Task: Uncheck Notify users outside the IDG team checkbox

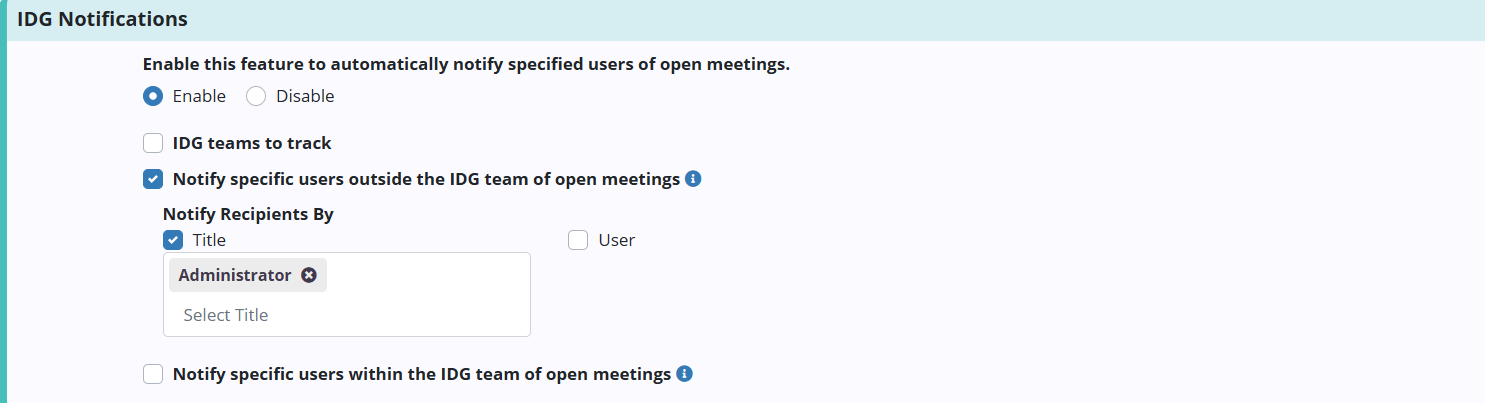Action: pyautogui.click(x=153, y=180)
